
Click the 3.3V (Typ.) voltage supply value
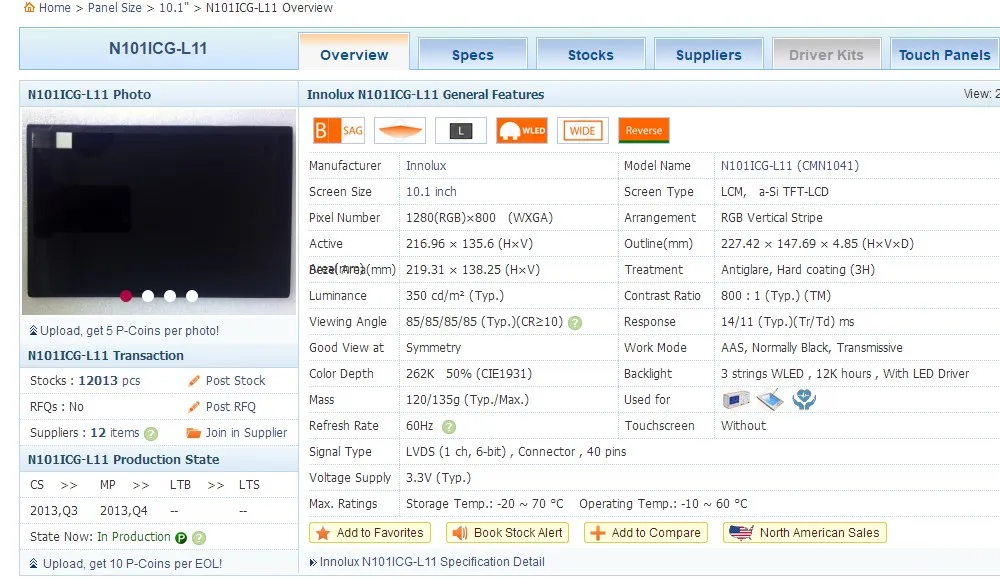(x=438, y=478)
